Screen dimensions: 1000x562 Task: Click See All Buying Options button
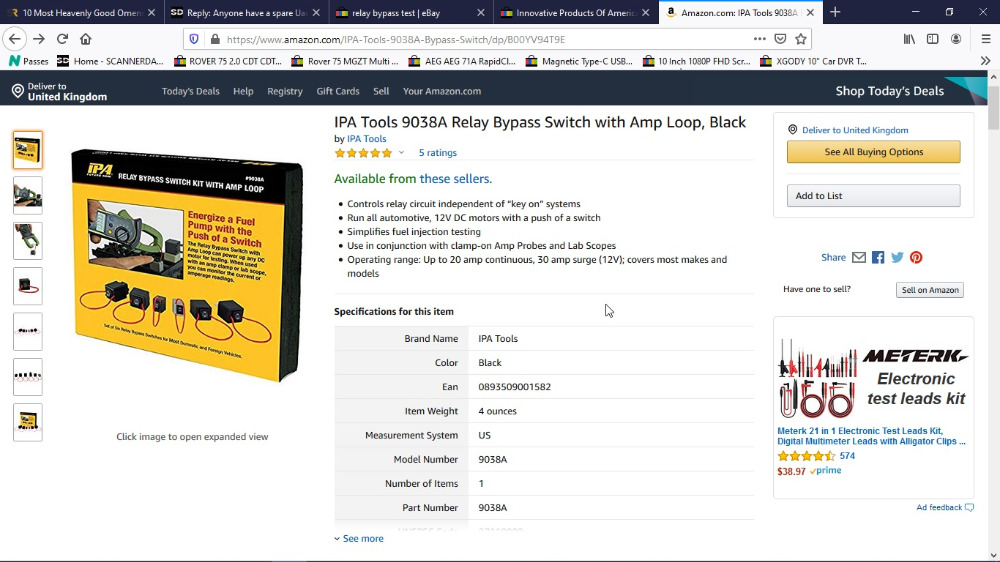click(873, 152)
